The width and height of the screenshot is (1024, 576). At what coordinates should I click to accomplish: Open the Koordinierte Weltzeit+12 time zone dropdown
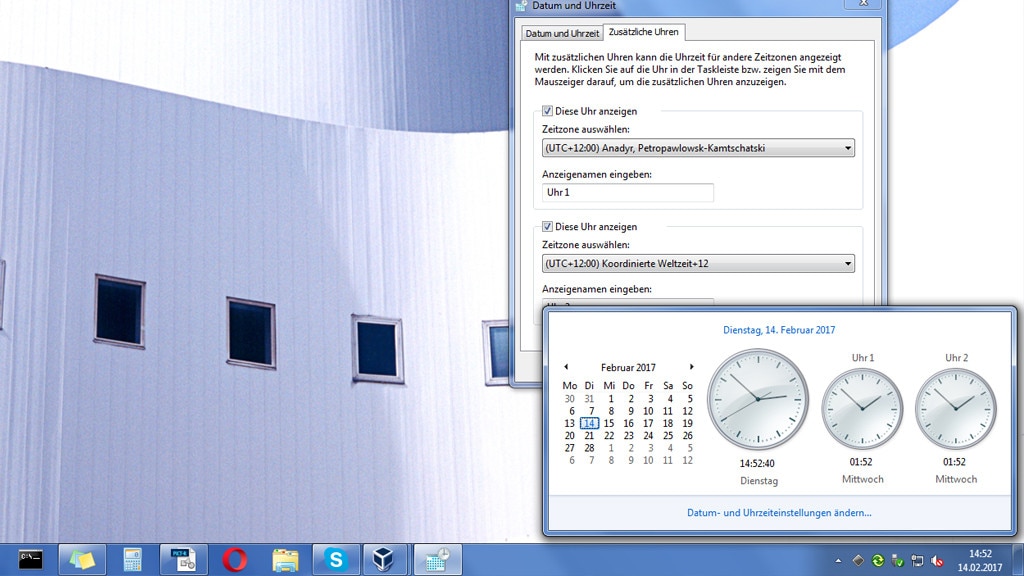698,264
